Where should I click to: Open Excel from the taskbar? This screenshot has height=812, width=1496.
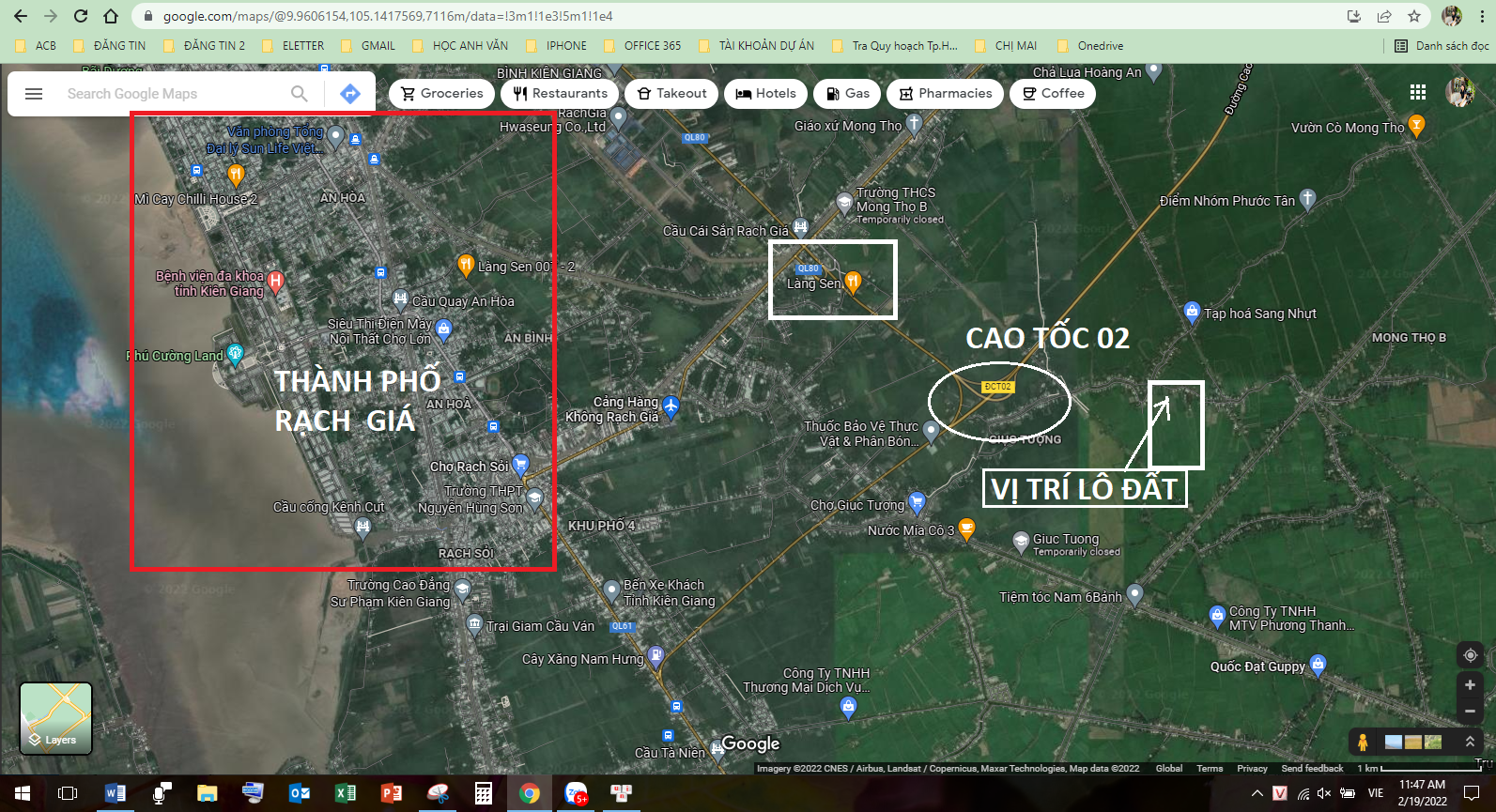click(x=346, y=793)
